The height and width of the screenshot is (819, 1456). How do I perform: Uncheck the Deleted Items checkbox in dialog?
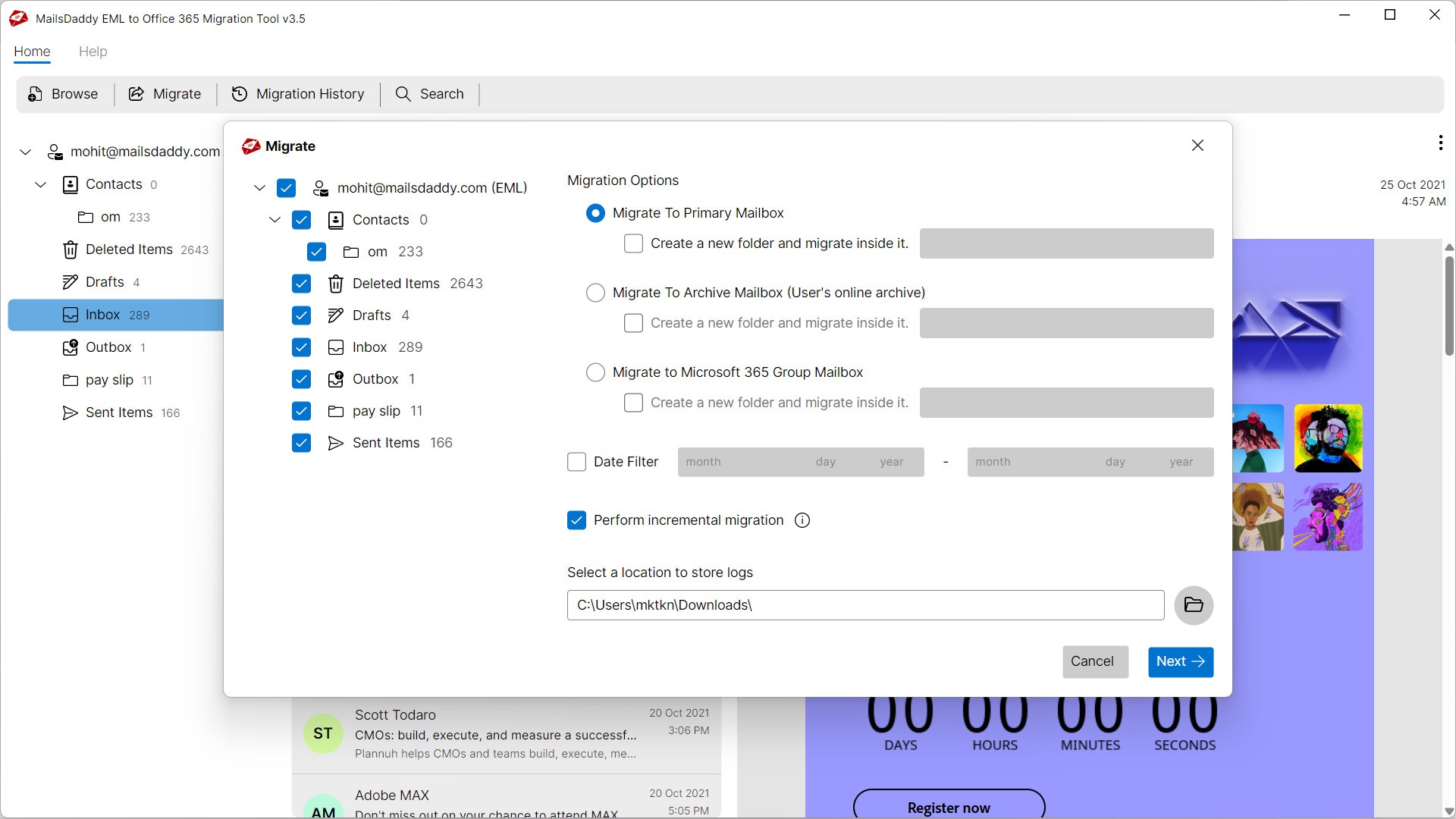point(301,284)
